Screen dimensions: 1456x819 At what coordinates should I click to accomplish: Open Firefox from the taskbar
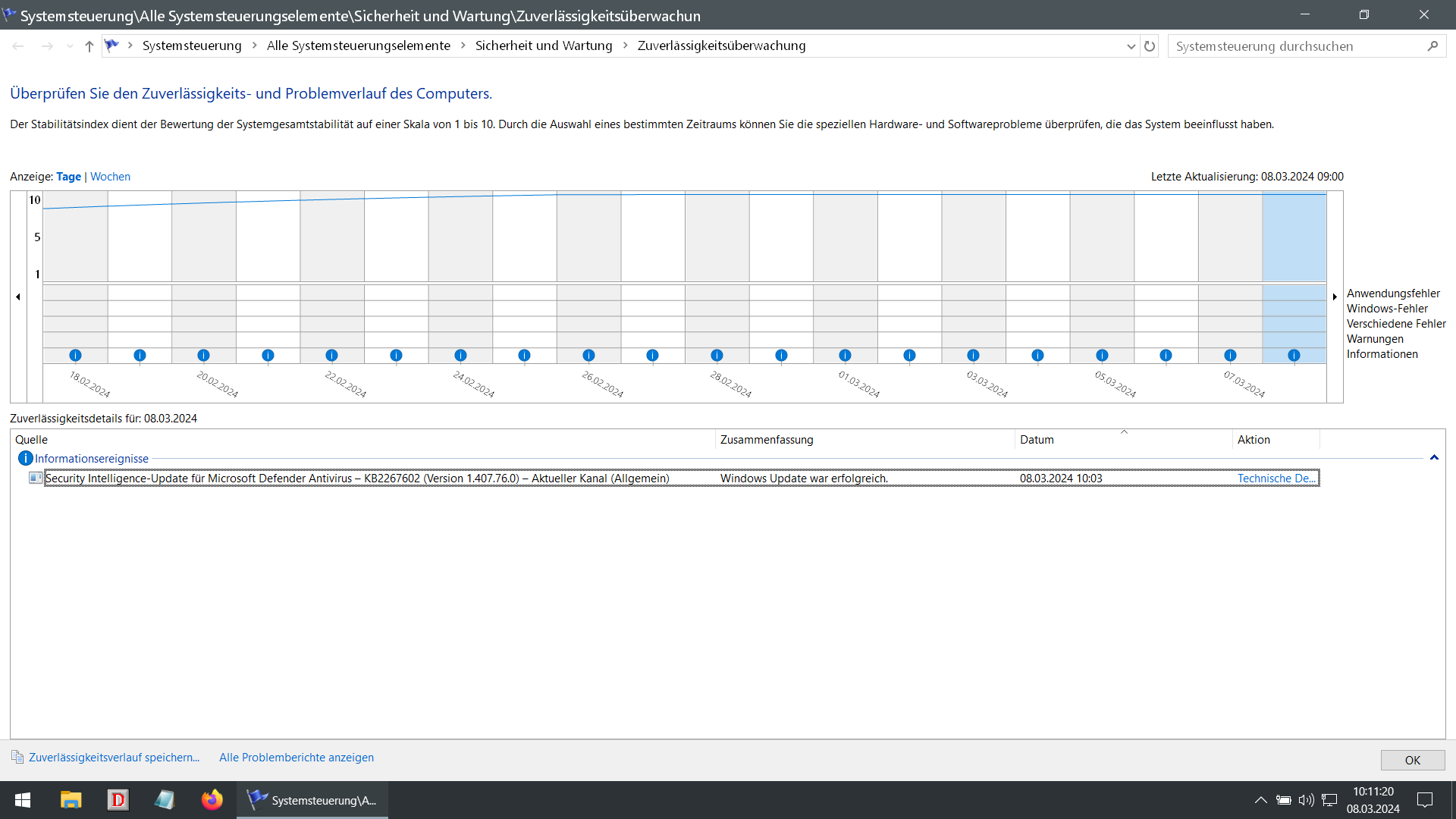(212, 800)
